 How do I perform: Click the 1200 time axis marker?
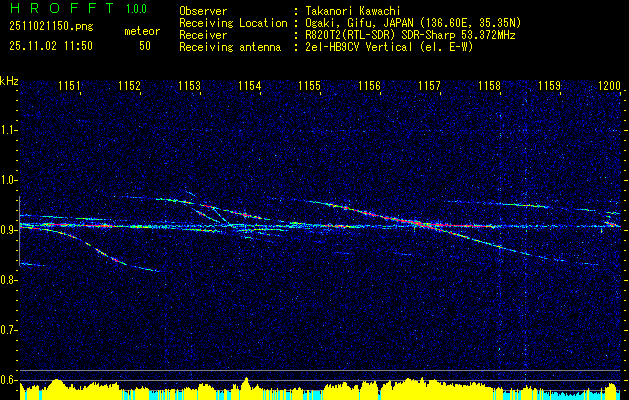click(x=609, y=85)
